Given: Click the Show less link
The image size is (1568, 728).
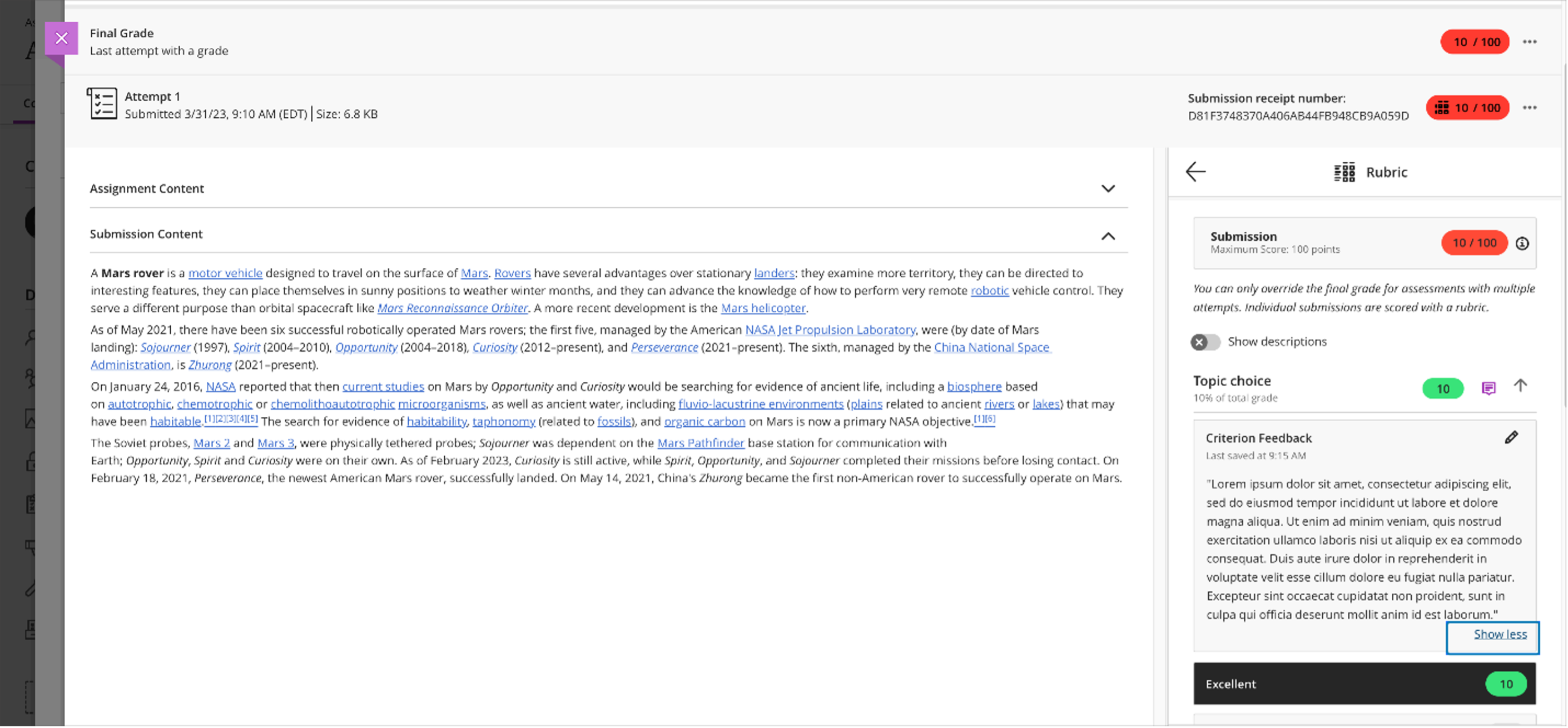Looking at the screenshot, I should [1500, 634].
